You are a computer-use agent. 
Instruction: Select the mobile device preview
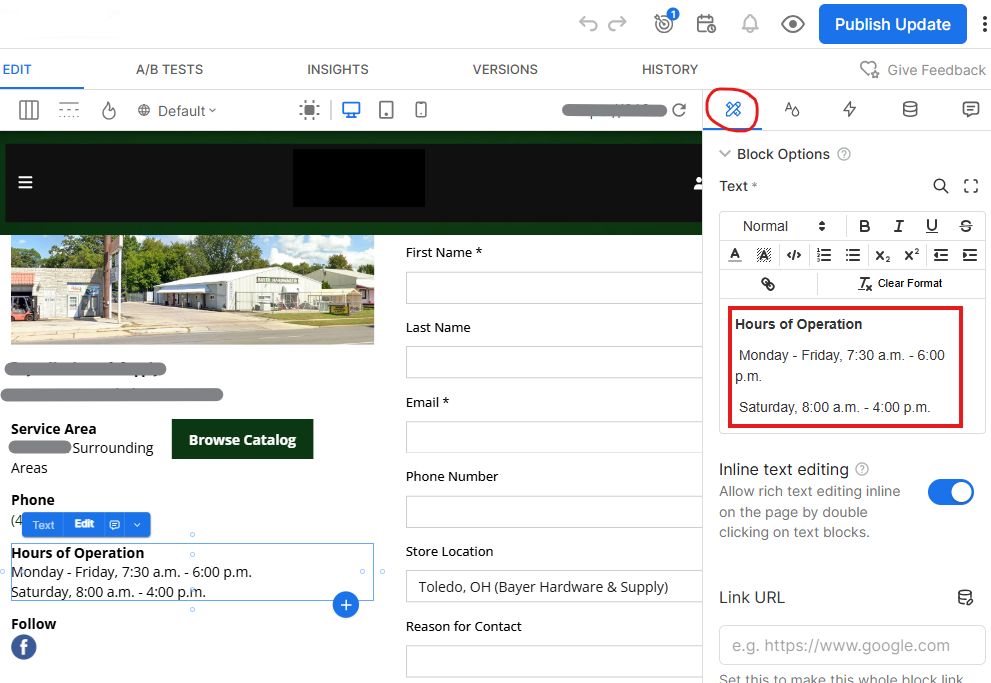pyautogui.click(x=421, y=110)
